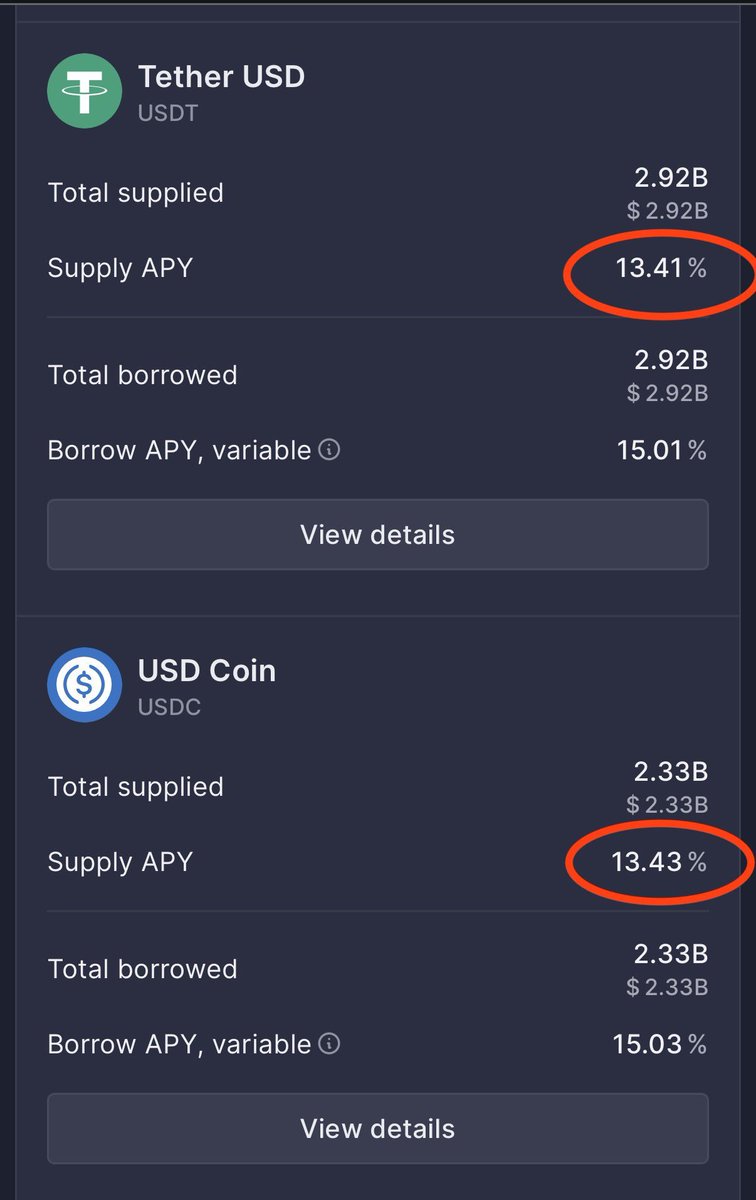The height and width of the screenshot is (1200, 756).
Task: Click the circled 13.41% Supply APY value
Action: pos(661,268)
